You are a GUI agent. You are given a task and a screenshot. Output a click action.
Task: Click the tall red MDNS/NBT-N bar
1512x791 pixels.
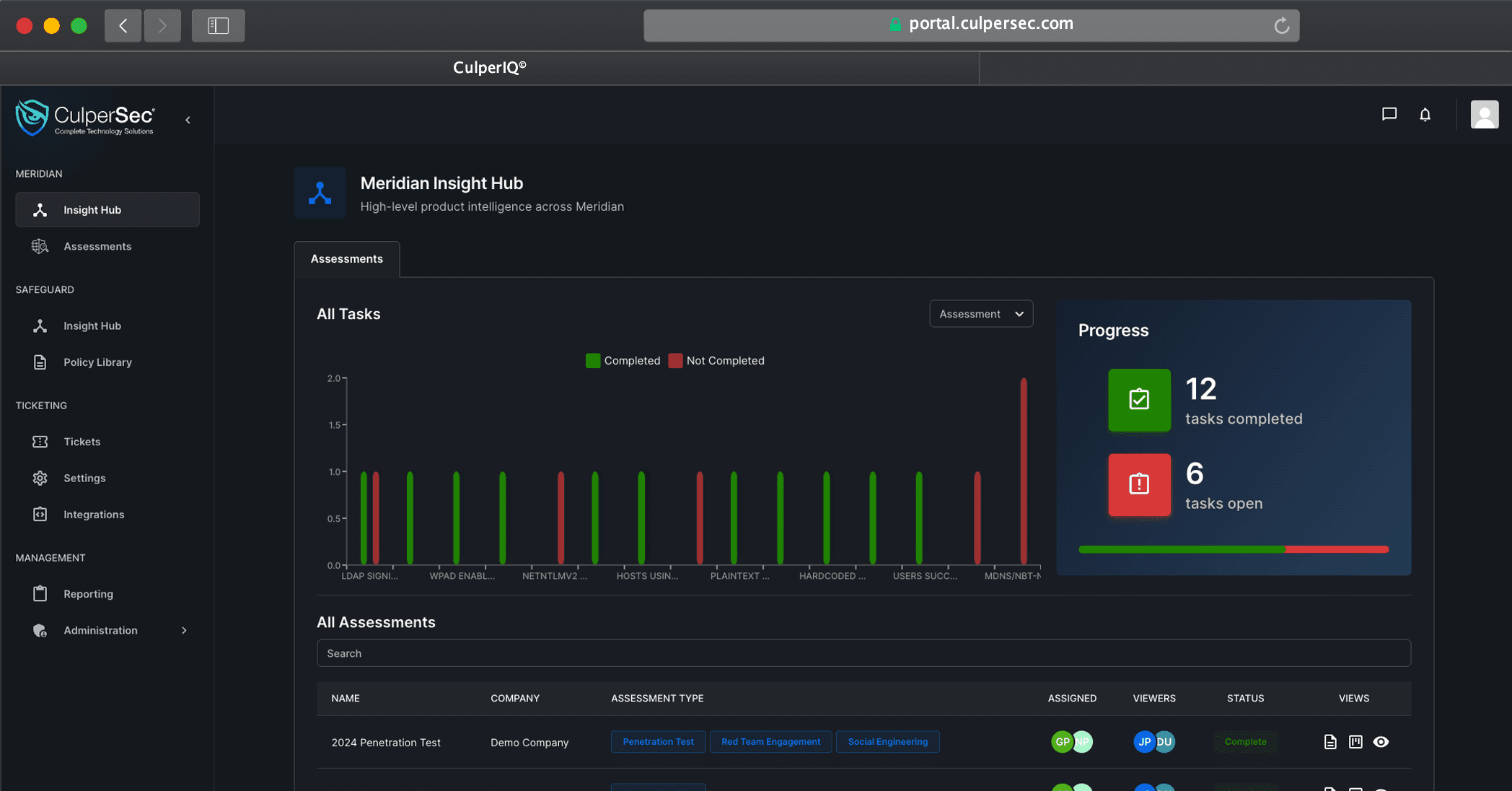(x=1023, y=471)
